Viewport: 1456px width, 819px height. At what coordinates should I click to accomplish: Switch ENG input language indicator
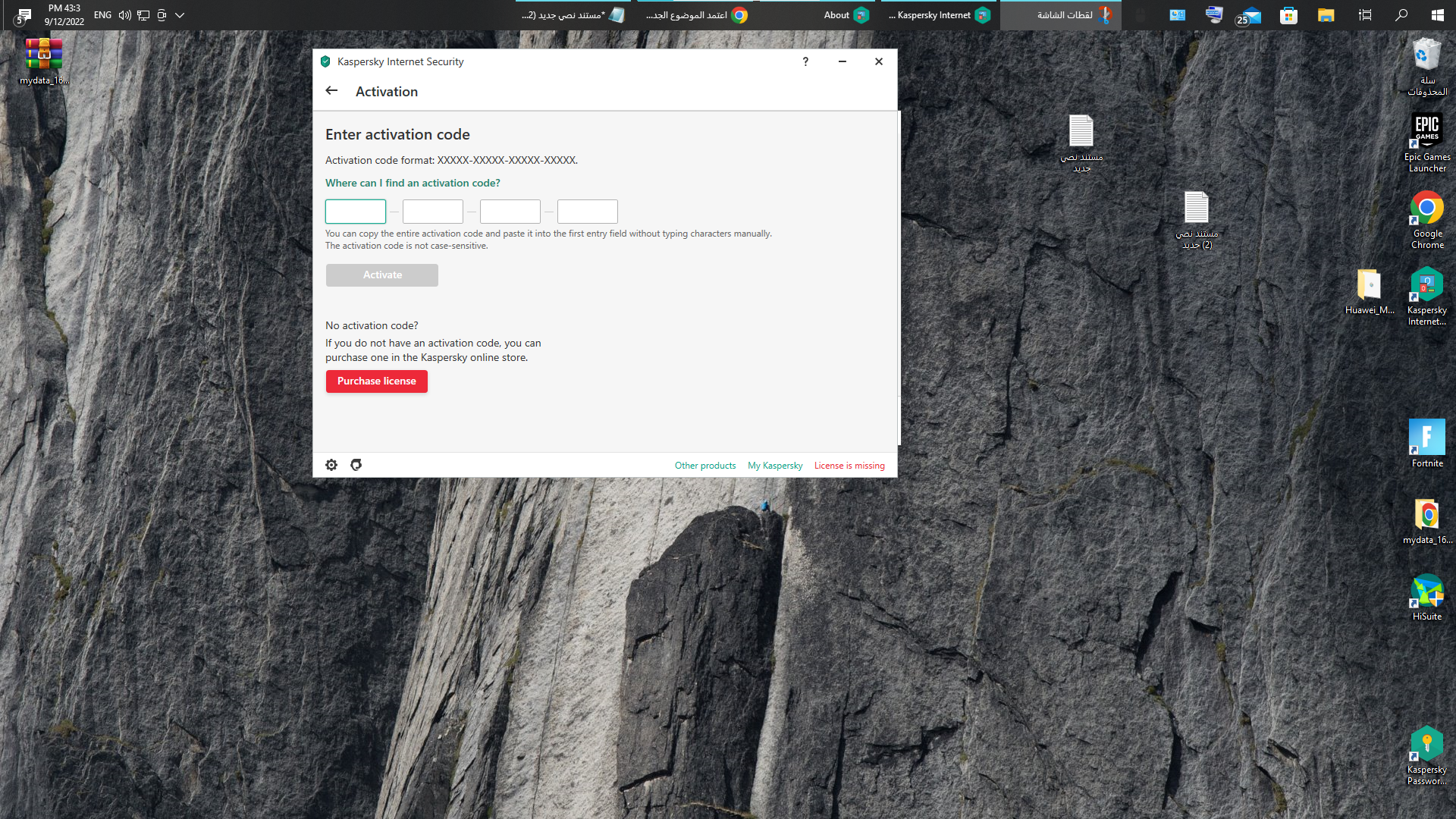(x=102, y=15)
